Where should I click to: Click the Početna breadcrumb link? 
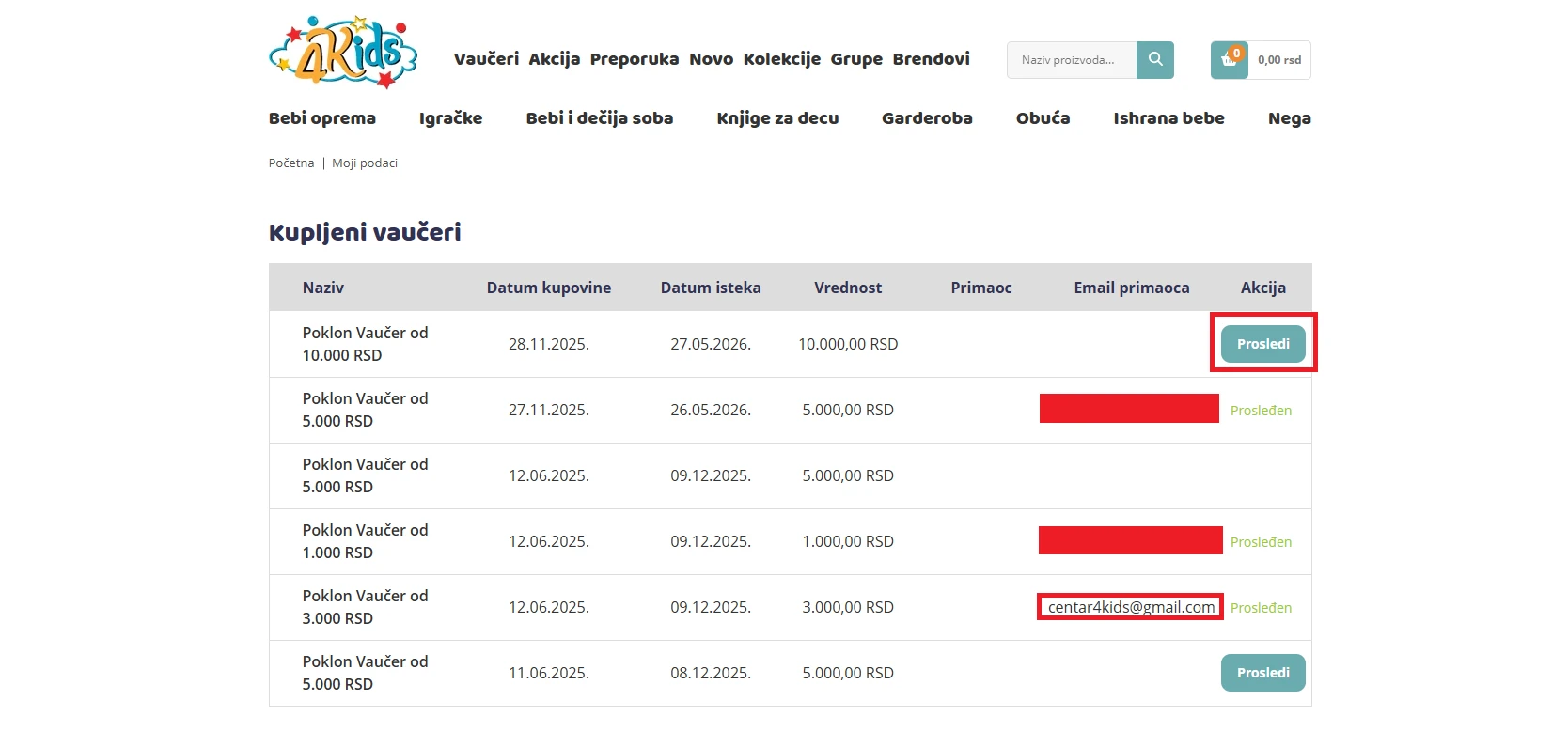(x=291, y=163)
